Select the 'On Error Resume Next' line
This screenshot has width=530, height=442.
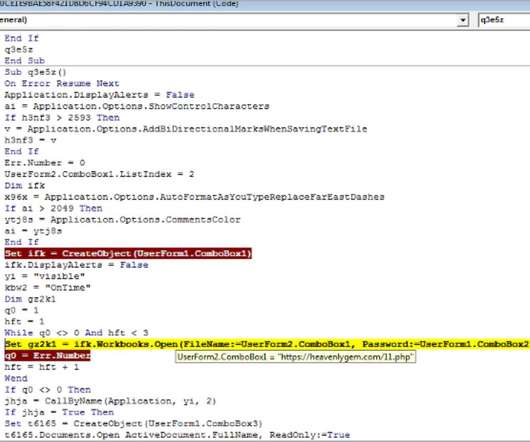click(62, 83)
